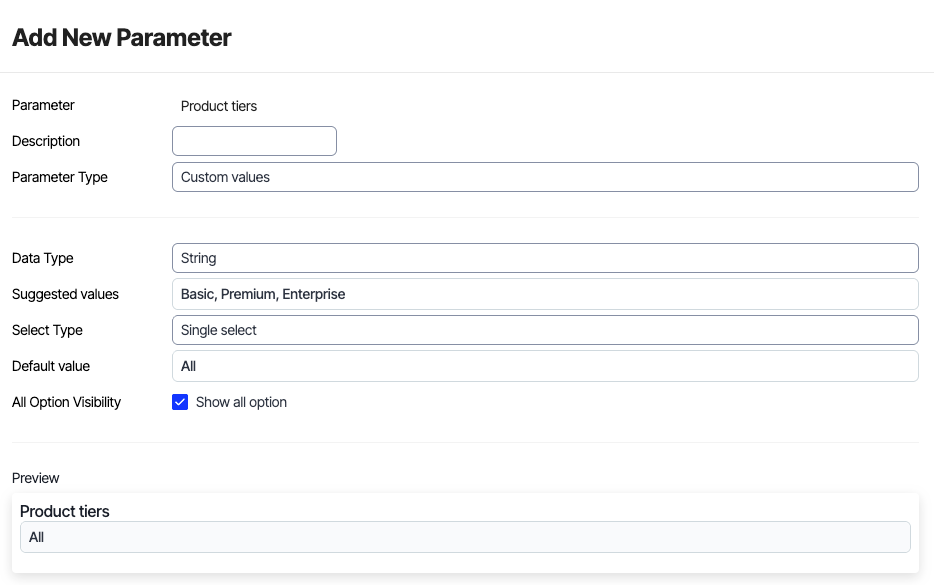The image size is (934, 585).
Task: Click the Product tiers parameter name value
Action: tap(219, 106)
